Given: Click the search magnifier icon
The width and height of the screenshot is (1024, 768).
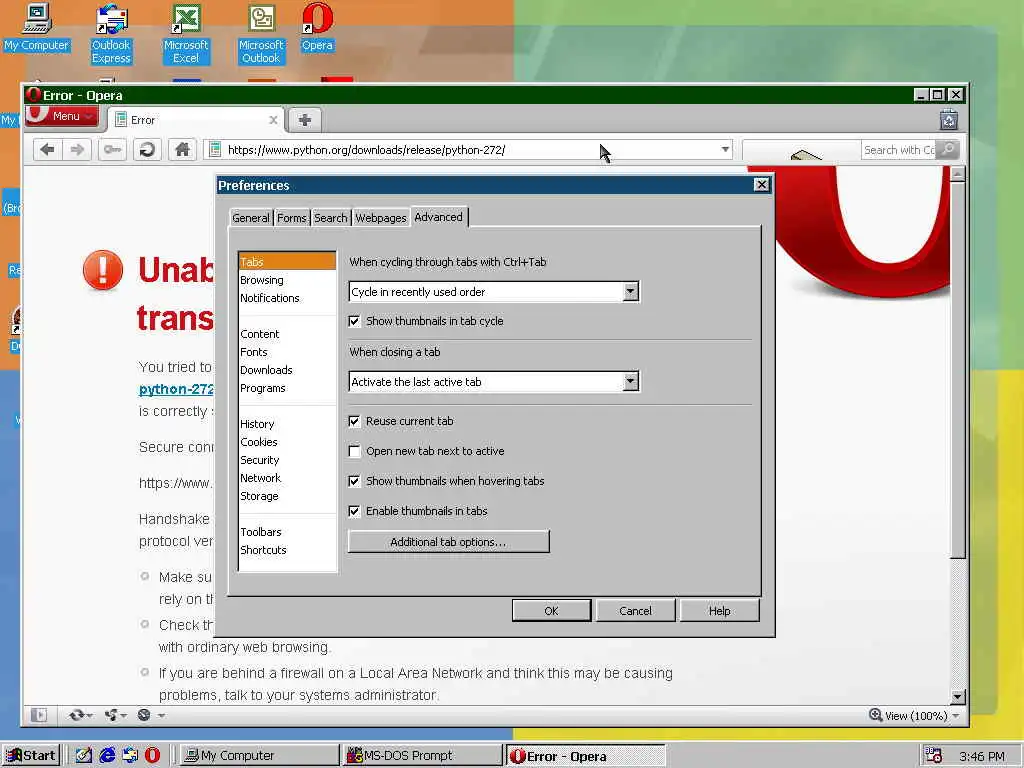Looking at the screenshot, I should (x=948, y=150).
